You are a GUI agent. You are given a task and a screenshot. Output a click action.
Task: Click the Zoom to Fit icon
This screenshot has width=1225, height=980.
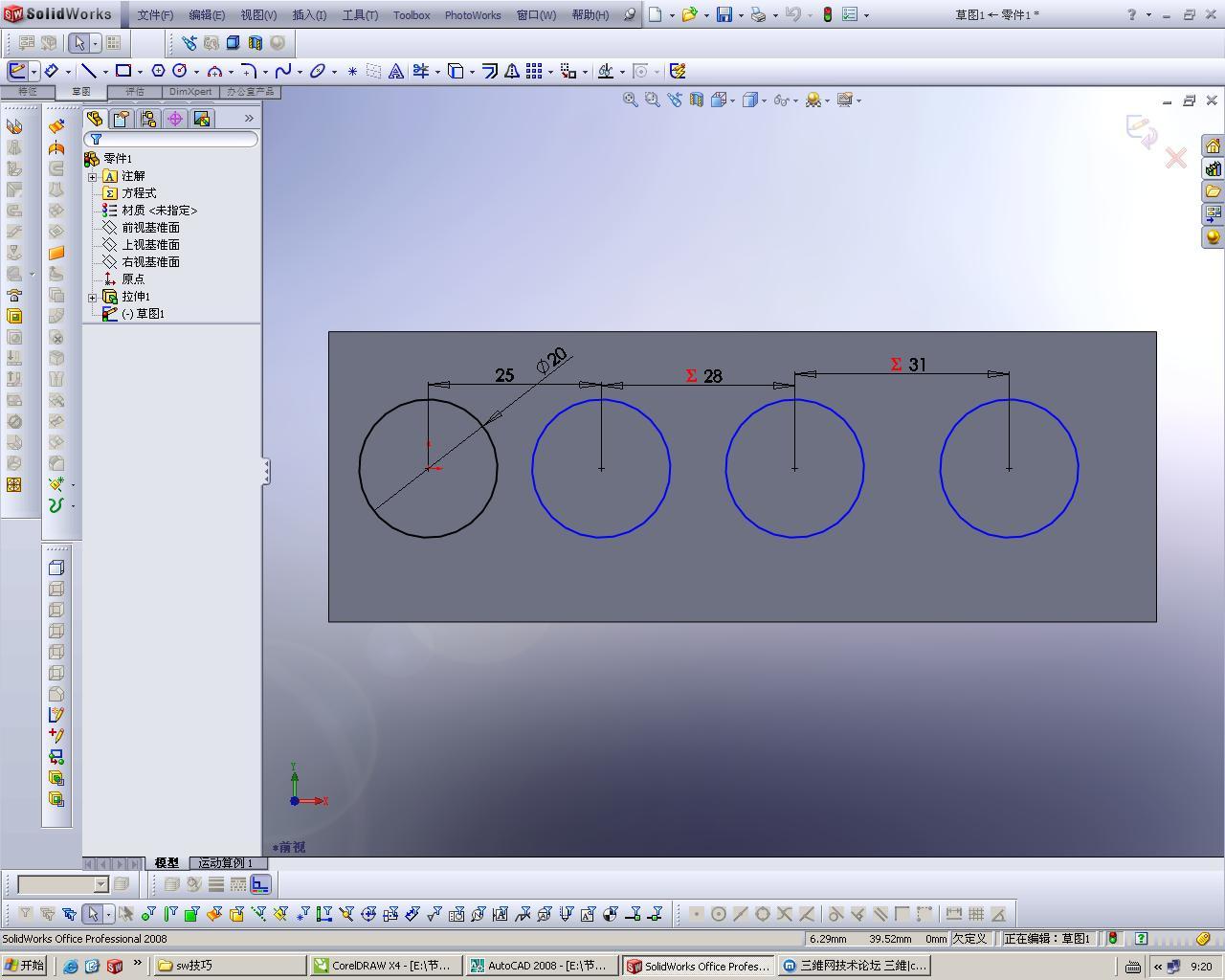(631, 100)
